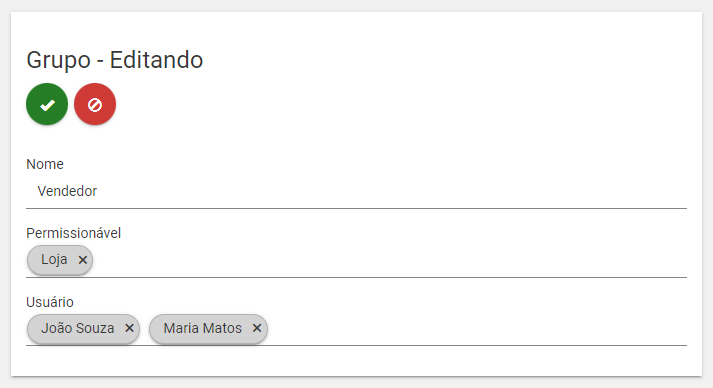713x388 pixels.
Task: Select the Maria Matos chip label
Action: tap(203, 328)
